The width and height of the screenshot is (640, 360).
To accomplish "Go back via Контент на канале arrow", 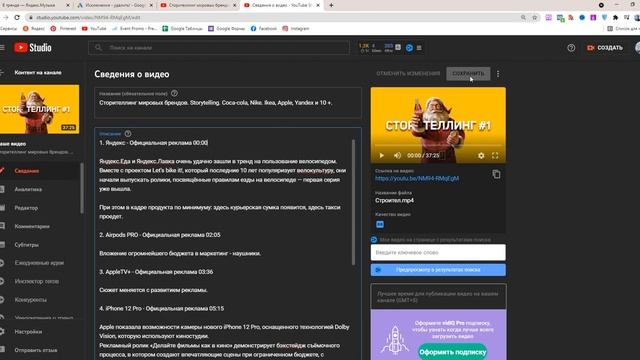I will coord(2,72).
